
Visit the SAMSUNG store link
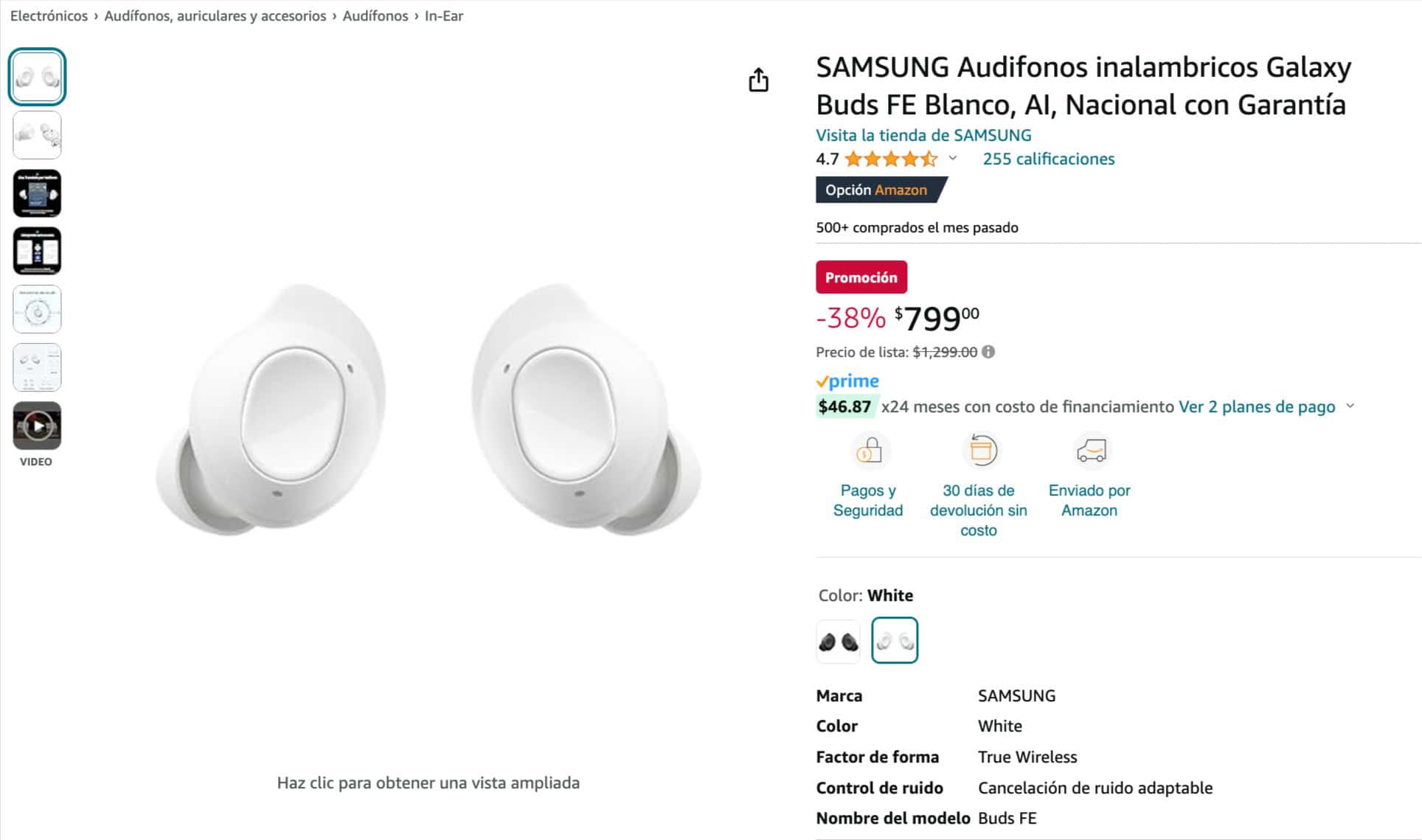coord(923,135)
